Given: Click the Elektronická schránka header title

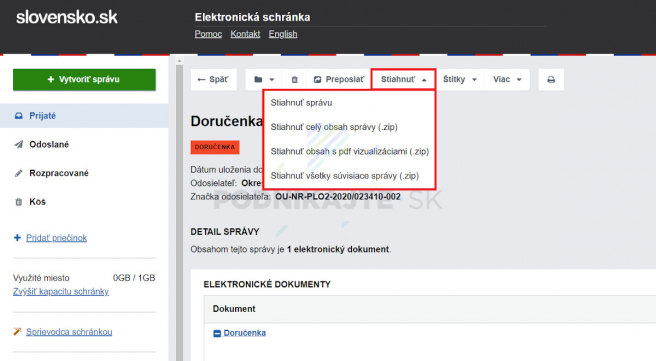Looking at the screenshot, I should [252, 17].
